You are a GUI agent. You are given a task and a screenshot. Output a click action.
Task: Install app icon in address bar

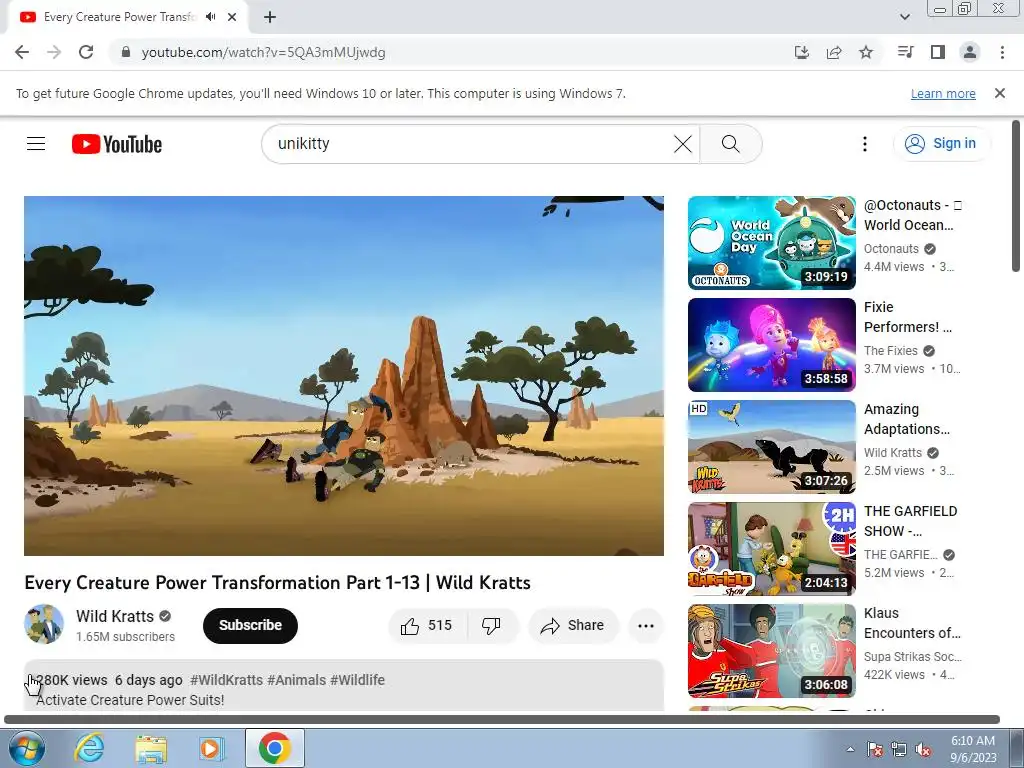[802, 52]
